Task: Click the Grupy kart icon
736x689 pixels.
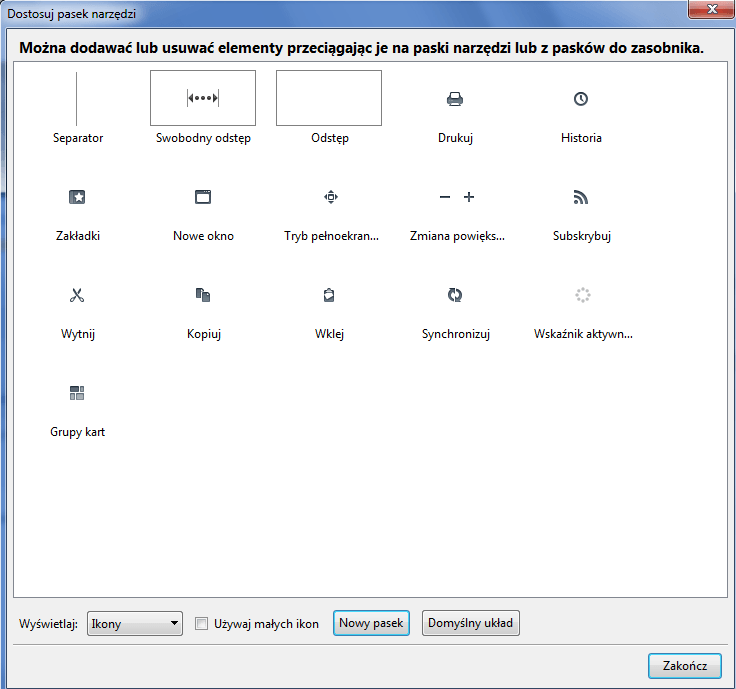Action: (77, 393)
